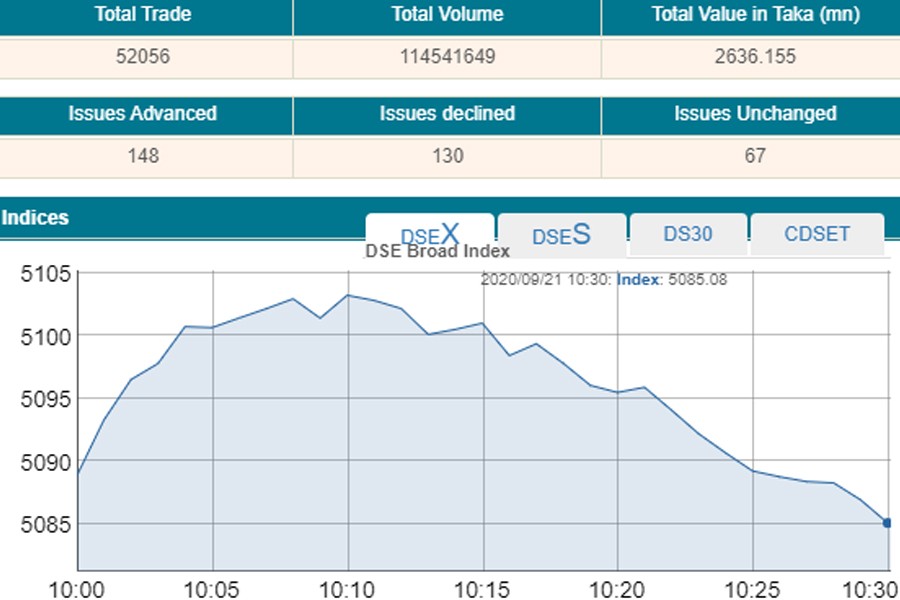Open the DSES index tab
This screenshot has height=600, width=900.
click(562, 235)
